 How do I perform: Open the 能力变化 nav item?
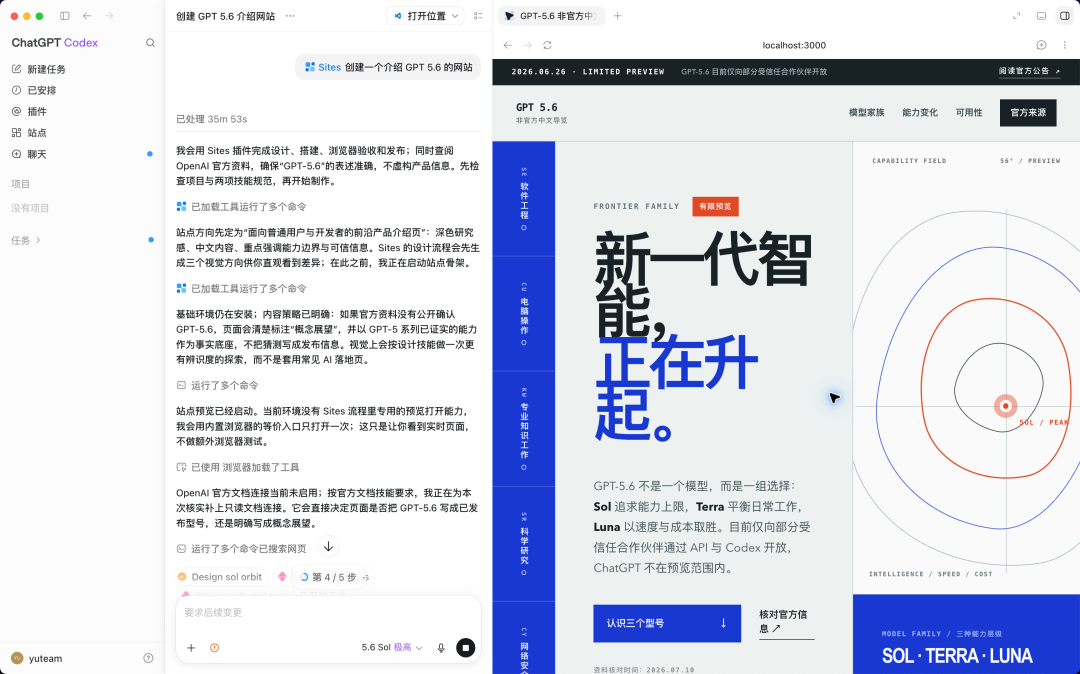tap(920, 113)
